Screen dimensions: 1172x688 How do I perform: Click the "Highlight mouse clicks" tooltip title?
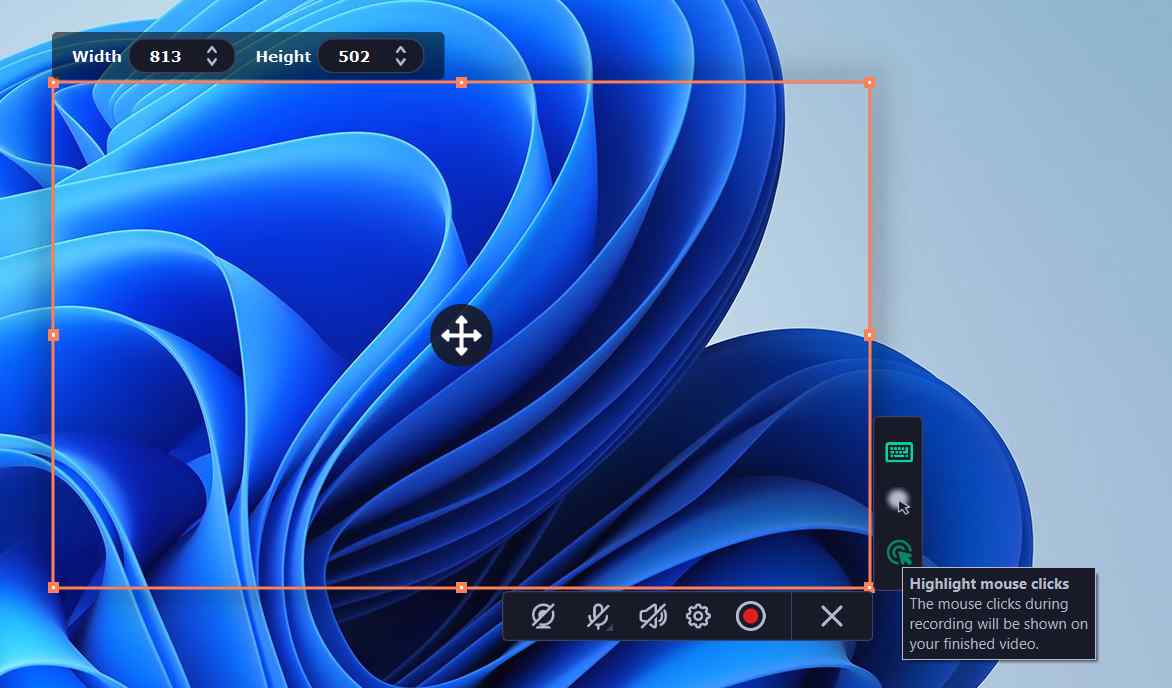[x=989, y=584]
